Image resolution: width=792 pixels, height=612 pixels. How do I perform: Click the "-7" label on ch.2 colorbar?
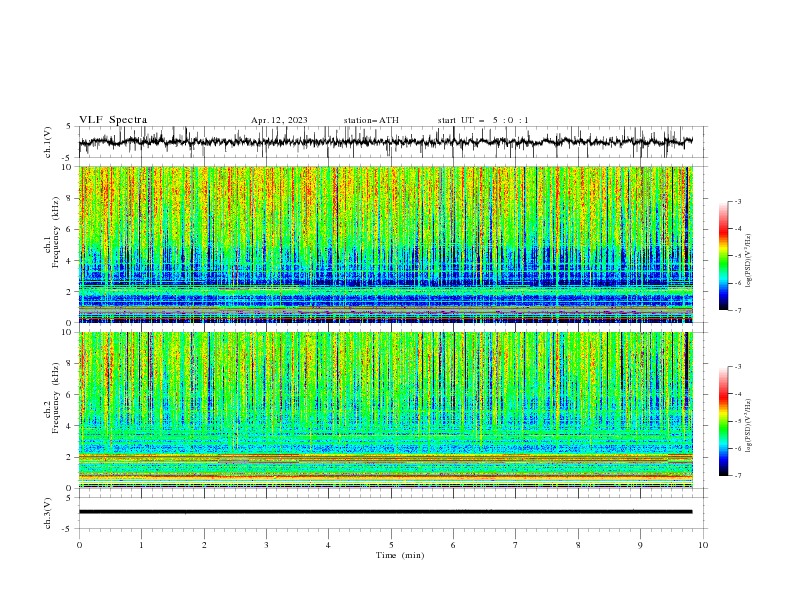click(x=738, y=476)
